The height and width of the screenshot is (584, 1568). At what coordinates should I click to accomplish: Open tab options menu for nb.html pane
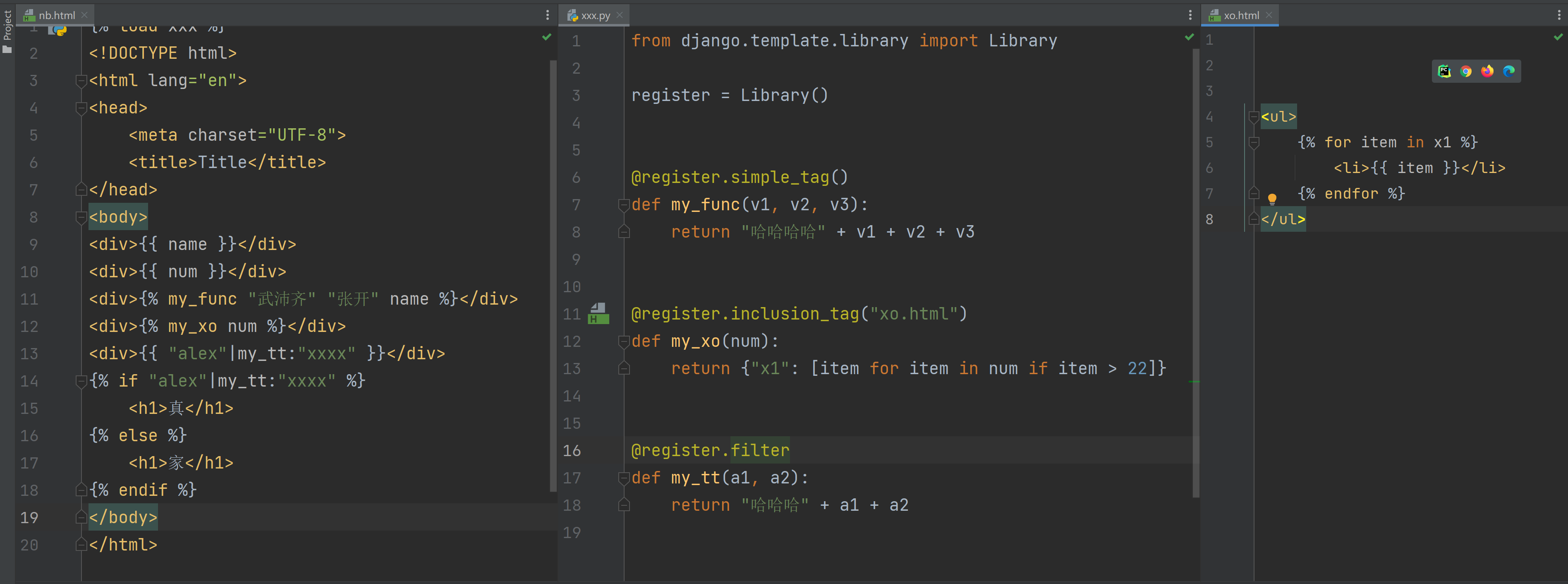pos(547,15)
